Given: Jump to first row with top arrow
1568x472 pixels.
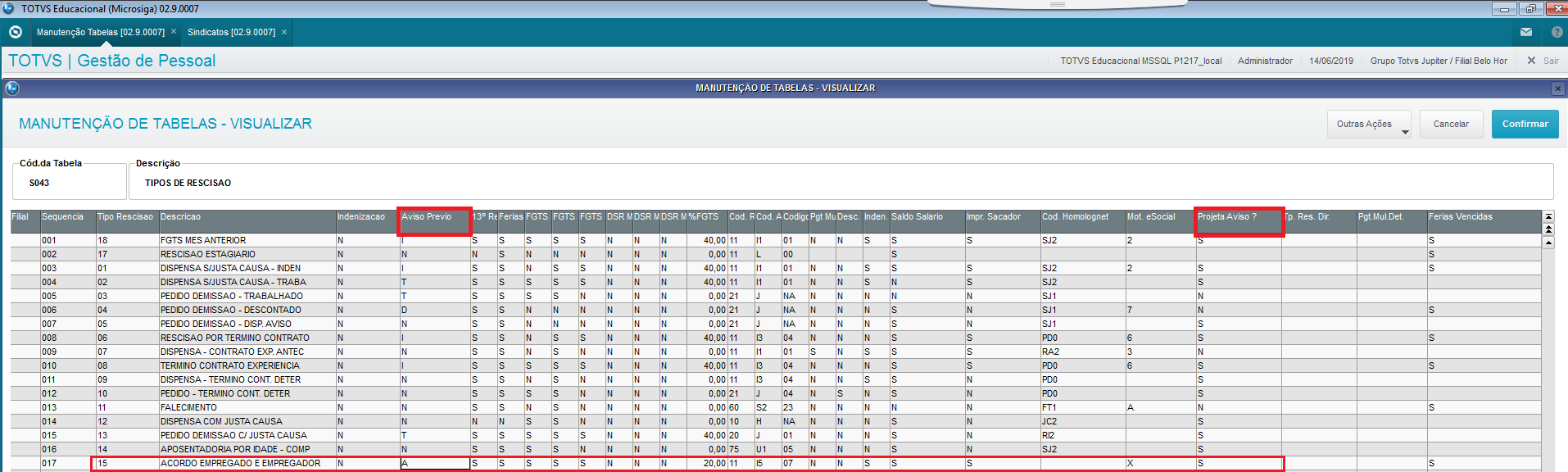Looking at the screenshot, I should click(1548, 216).
